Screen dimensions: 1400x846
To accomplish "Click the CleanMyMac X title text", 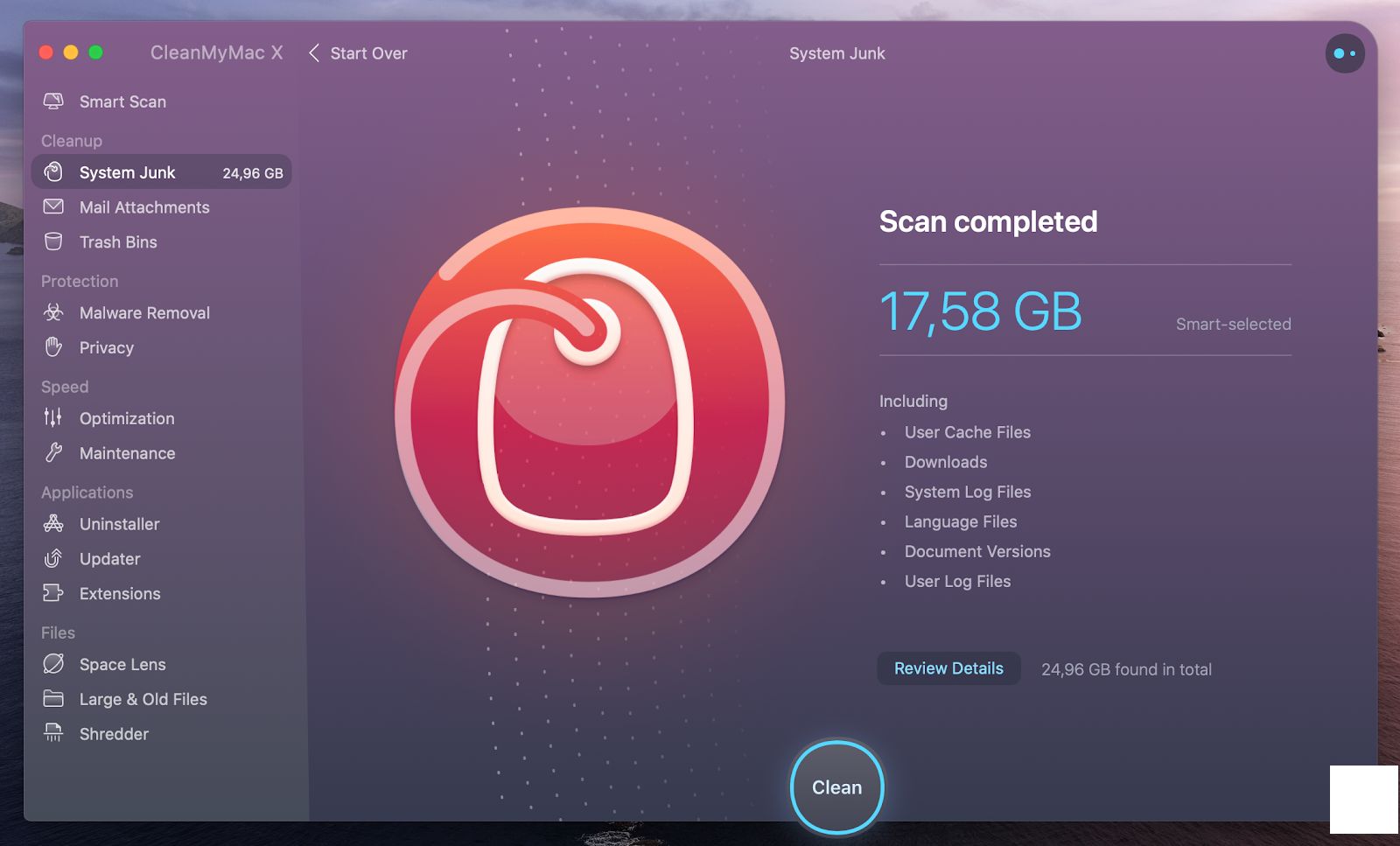I will click(x=216, y=52).
